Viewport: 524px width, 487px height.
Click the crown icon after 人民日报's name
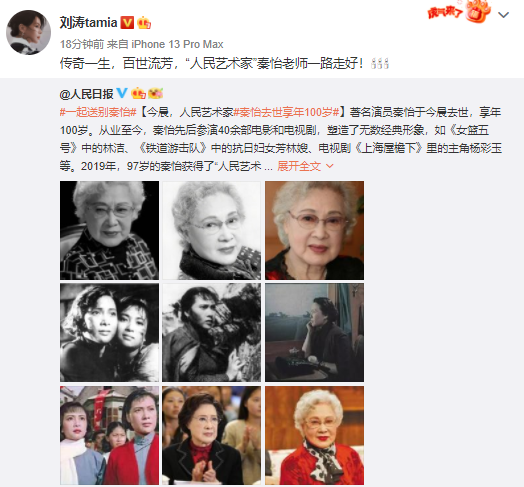138,94
